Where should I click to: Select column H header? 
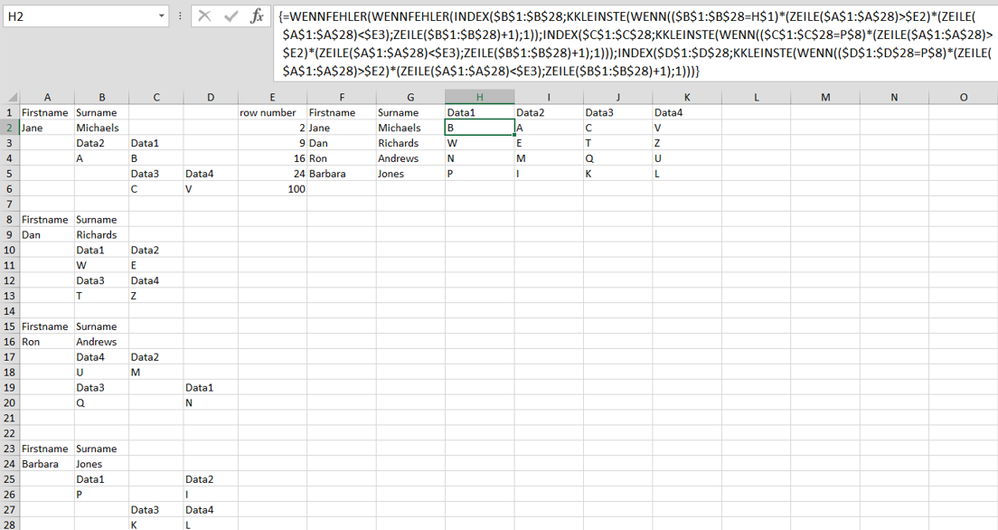pyautogui.click(x=480, y=97)
